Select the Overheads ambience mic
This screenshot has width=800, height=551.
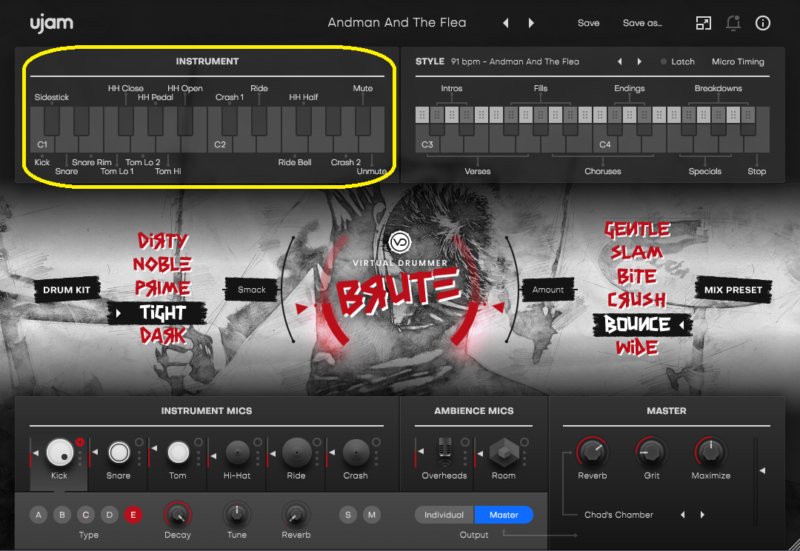click(x=445, y=453)
